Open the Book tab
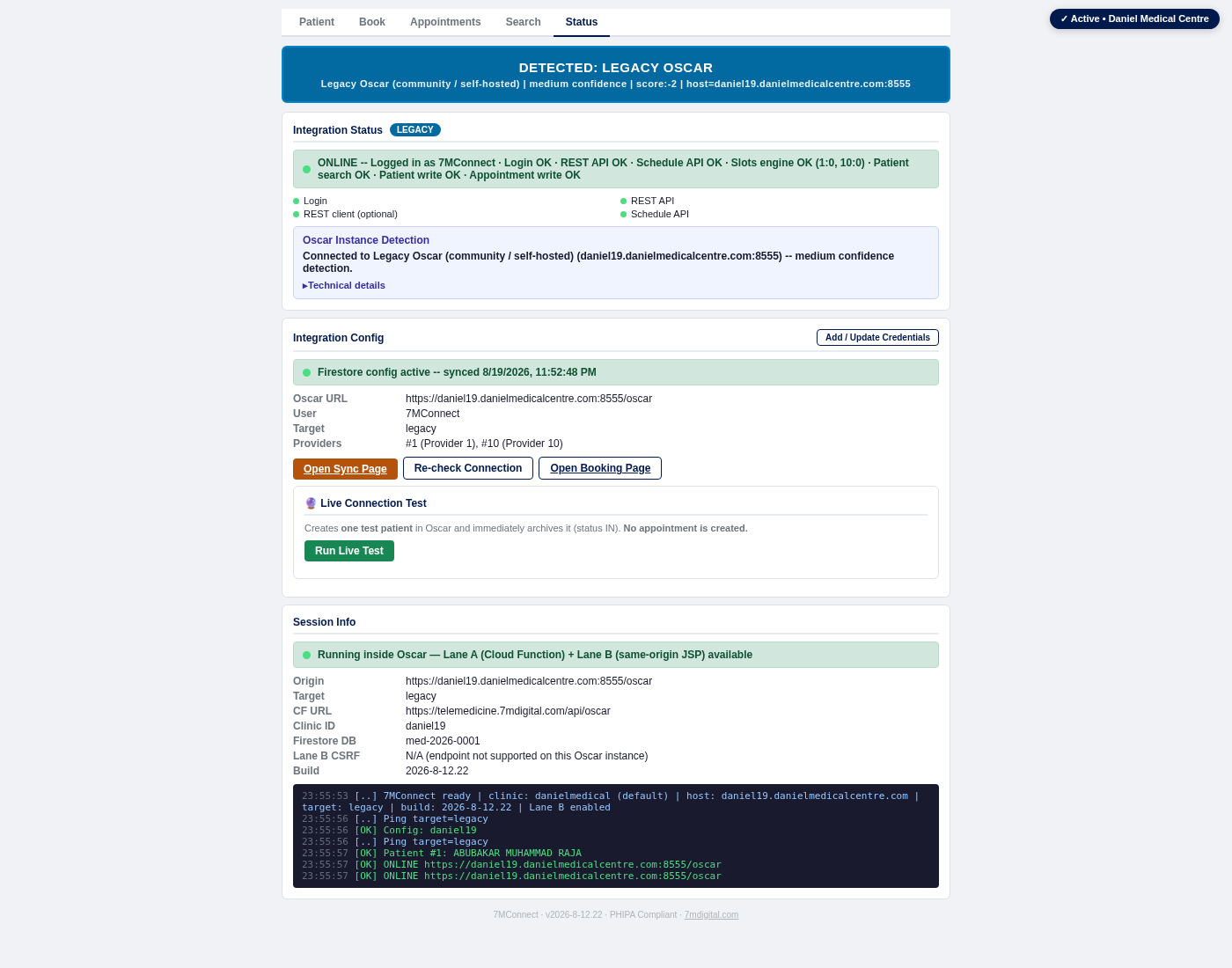This screenshot has height=968, width=1232. point(372,22)
